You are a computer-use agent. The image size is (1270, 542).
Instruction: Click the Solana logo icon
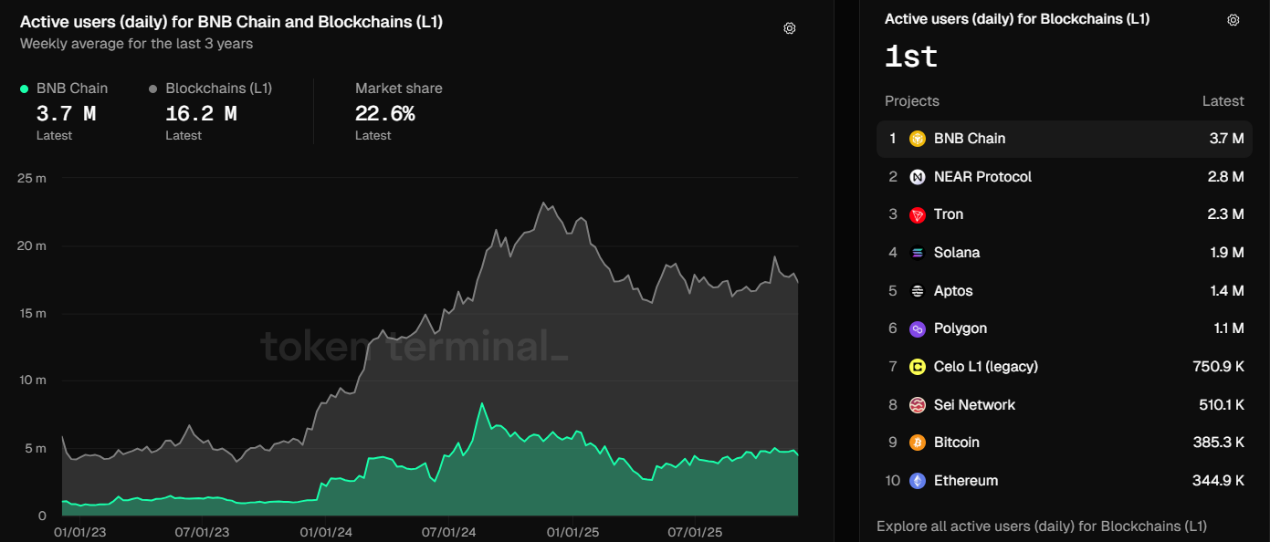pyautogui.click(x=917, y=253)
